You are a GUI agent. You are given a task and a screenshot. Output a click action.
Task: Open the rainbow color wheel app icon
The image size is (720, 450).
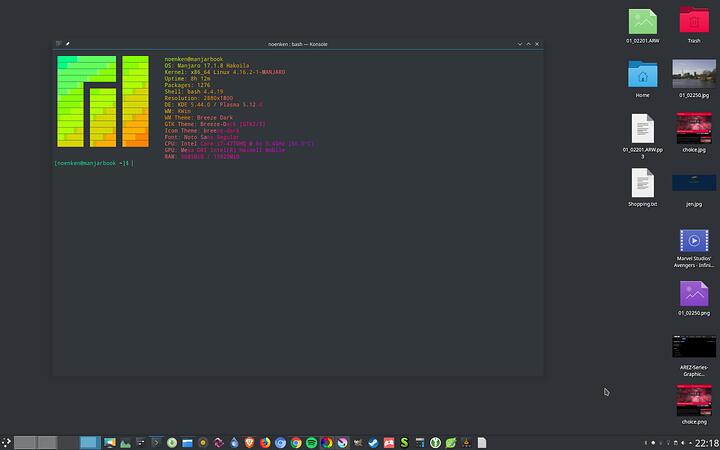pyautogui.click(x=326, y=443)
